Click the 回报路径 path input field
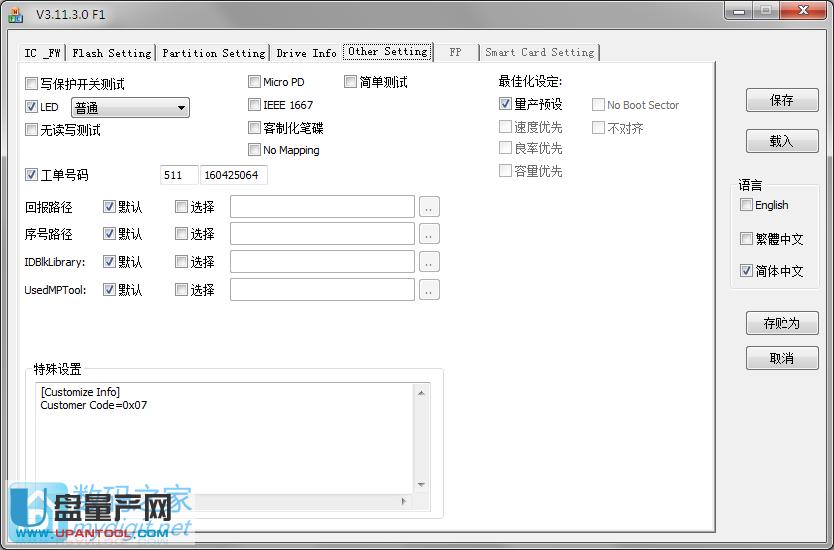 [x=322, y=206]
